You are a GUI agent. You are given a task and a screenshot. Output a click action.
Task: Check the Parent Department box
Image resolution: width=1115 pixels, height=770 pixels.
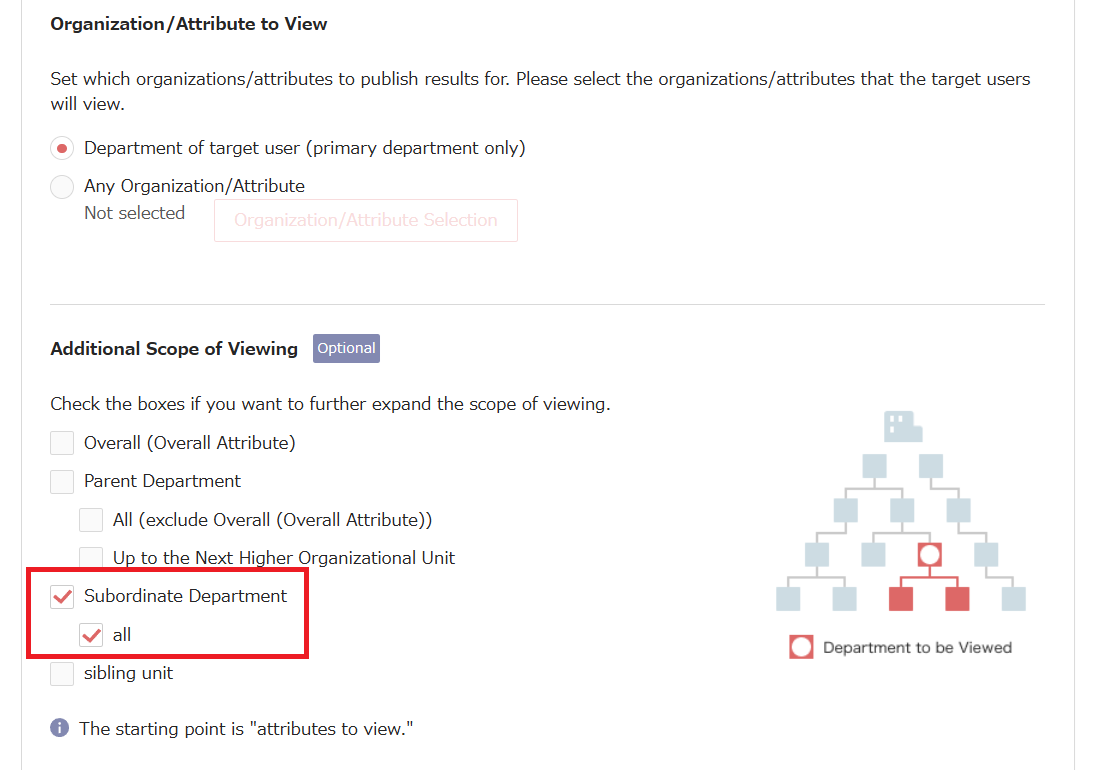click(62, 482)
